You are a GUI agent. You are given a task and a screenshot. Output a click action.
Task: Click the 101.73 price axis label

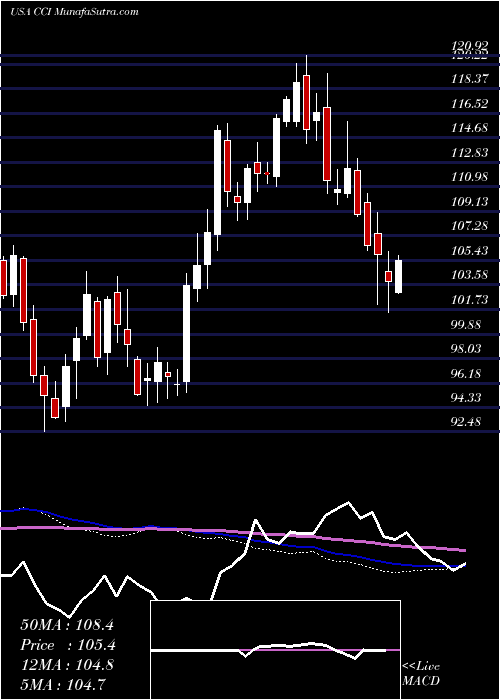[469, 300]
